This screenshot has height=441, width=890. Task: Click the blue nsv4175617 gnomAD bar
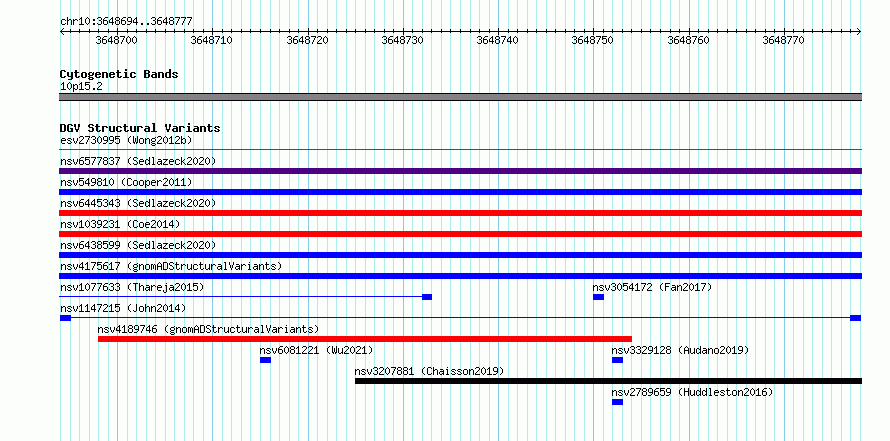(x=460, y=276)
